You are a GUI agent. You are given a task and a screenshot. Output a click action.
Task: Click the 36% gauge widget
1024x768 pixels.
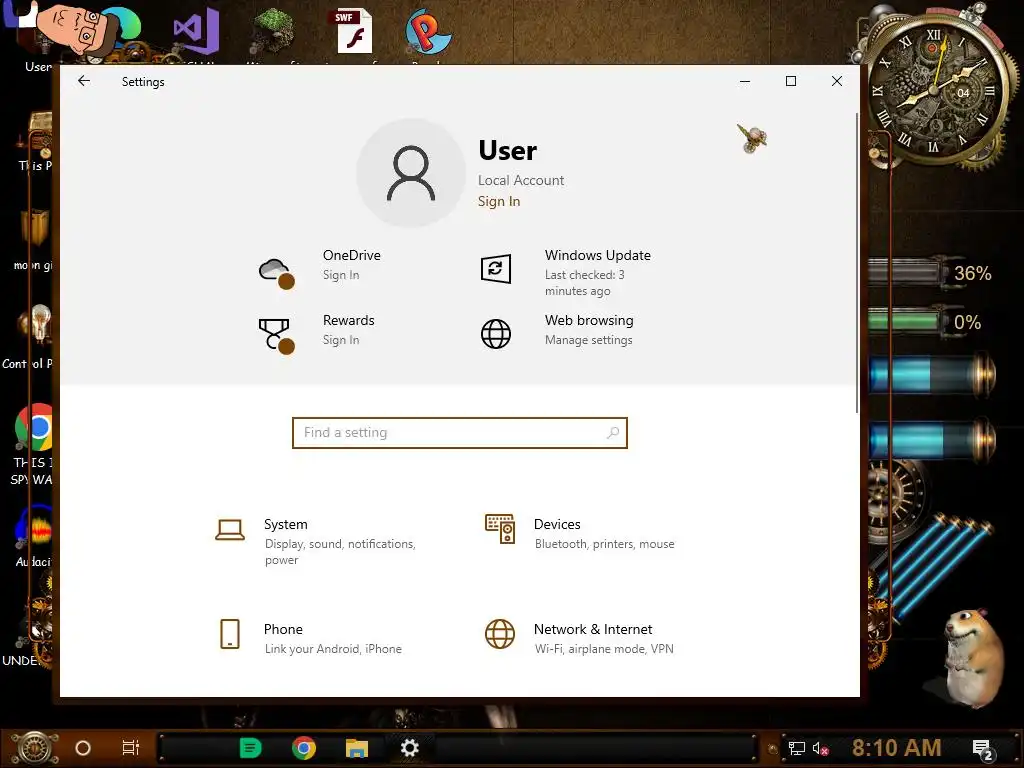(x=931, y=273)
